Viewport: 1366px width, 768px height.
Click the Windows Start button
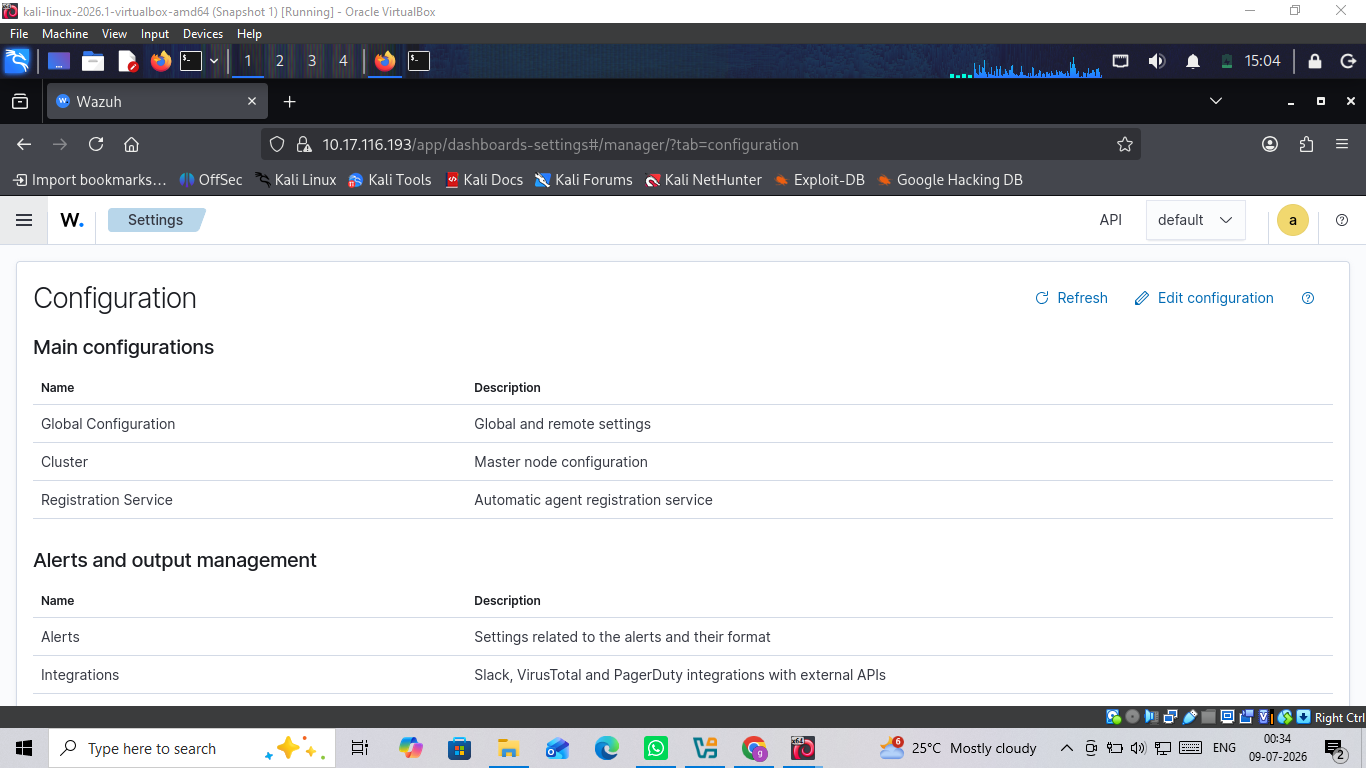coord(24,748)
